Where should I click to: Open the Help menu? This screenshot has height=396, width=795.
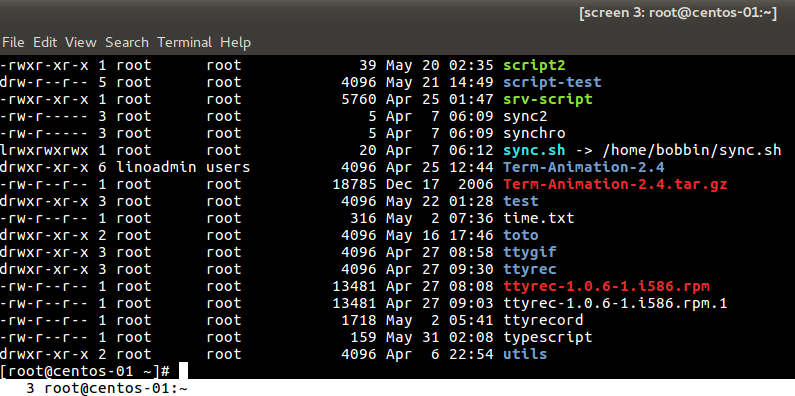point(235,42)
